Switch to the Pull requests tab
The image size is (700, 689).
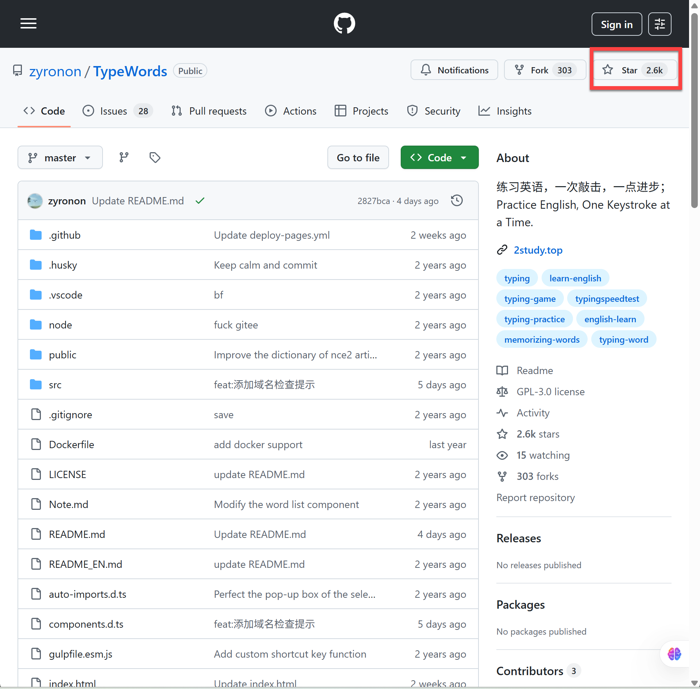click(x=208, y=111)
